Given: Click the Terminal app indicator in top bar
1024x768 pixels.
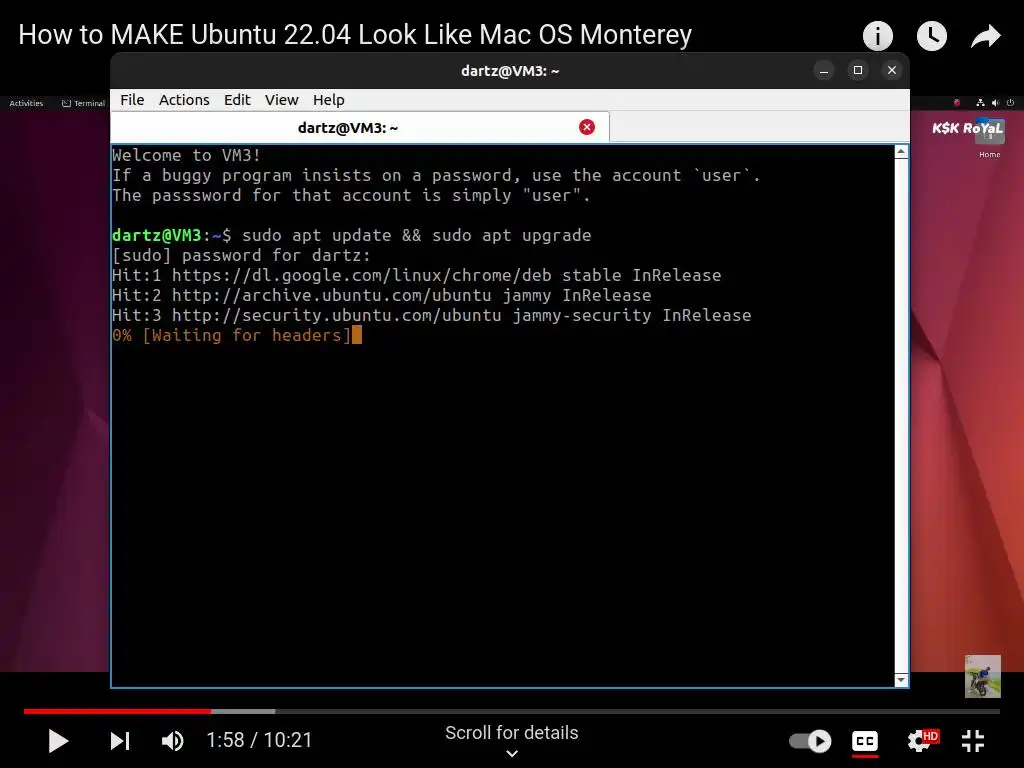Looking at the screenshot, I should pyautogui.click(x=83, y=103).
